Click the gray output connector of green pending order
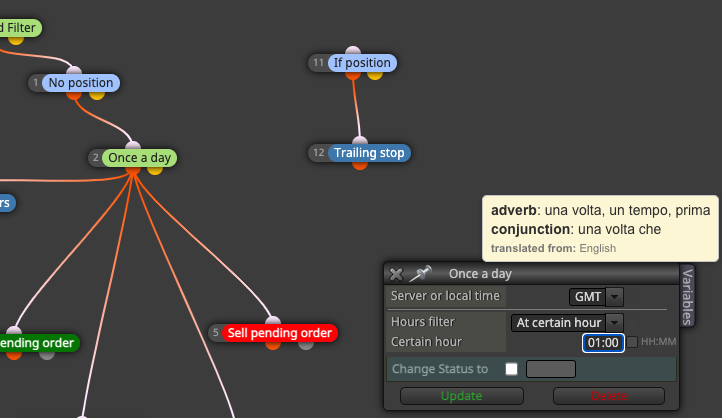This screenshot has width=722, height=418. (x=47, y=354)
